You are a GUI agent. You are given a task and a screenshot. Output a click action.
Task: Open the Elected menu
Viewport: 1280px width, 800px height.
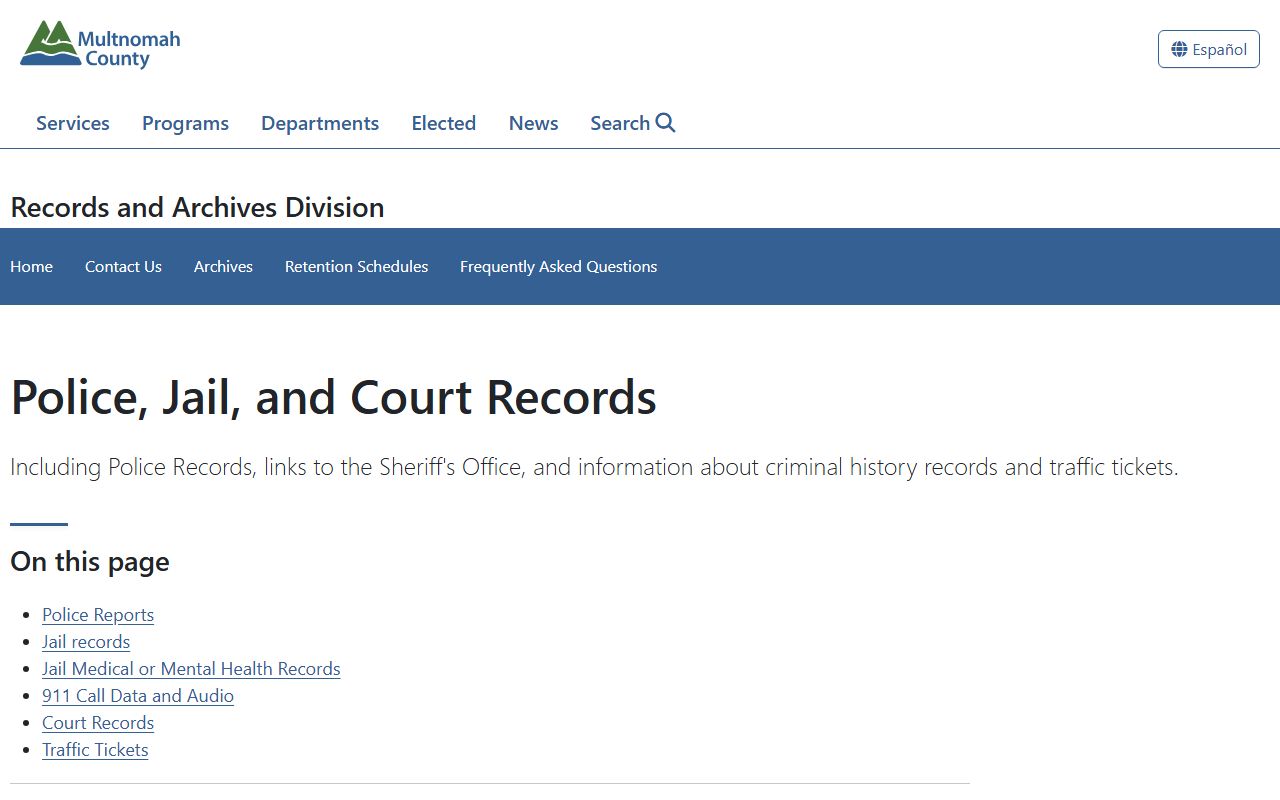(x=444, y=123)
